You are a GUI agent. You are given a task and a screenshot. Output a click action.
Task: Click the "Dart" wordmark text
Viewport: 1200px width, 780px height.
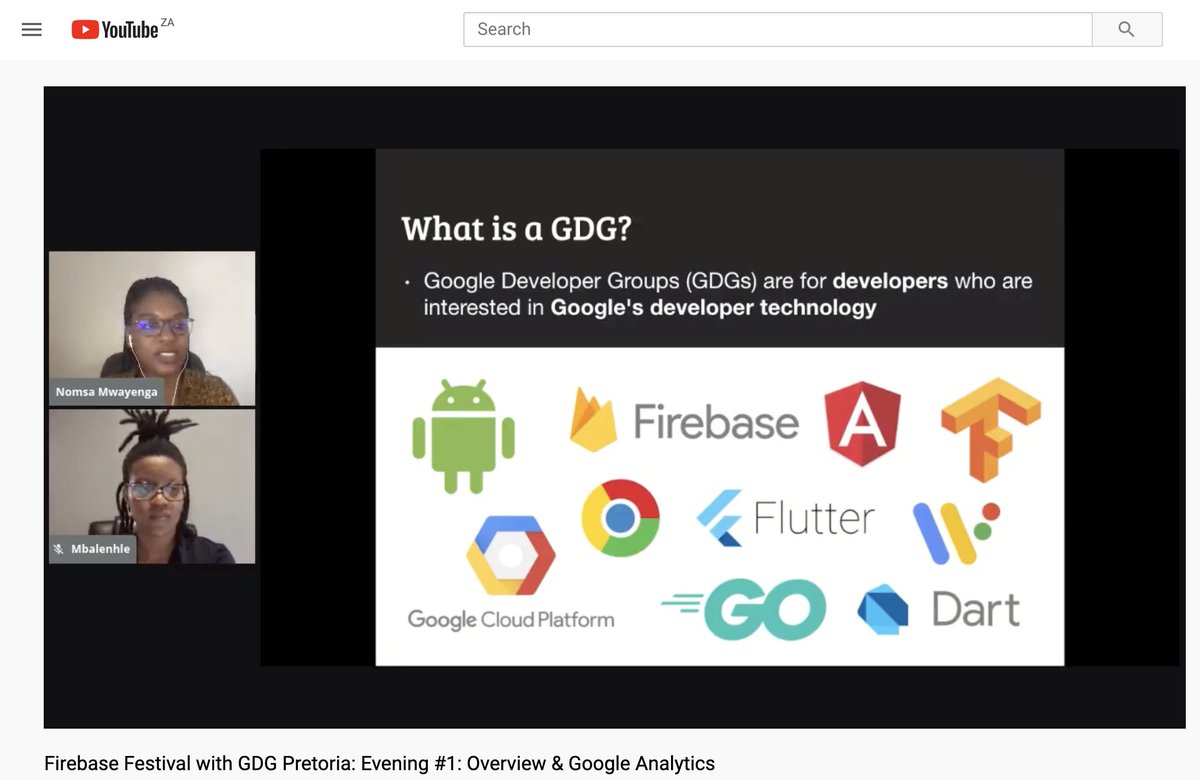pyautogui.click(x=976, y=609)
